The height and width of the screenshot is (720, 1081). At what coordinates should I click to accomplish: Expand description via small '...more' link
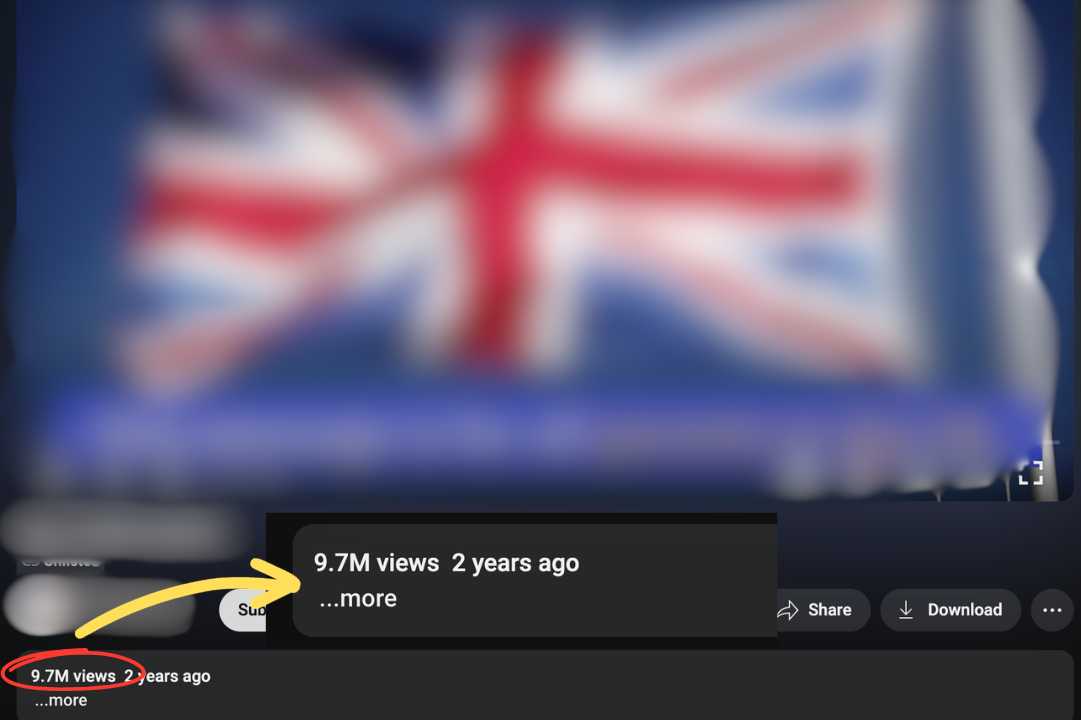(x=61, y=701)
